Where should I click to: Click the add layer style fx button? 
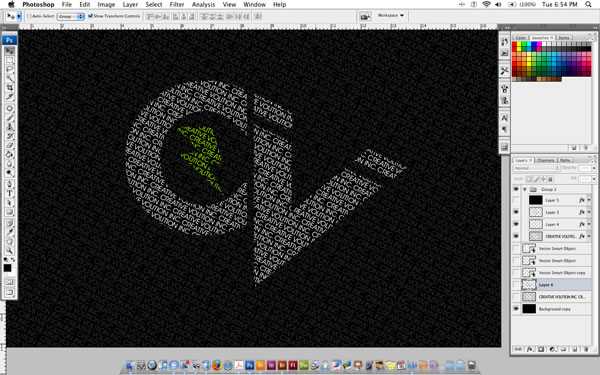530,349
